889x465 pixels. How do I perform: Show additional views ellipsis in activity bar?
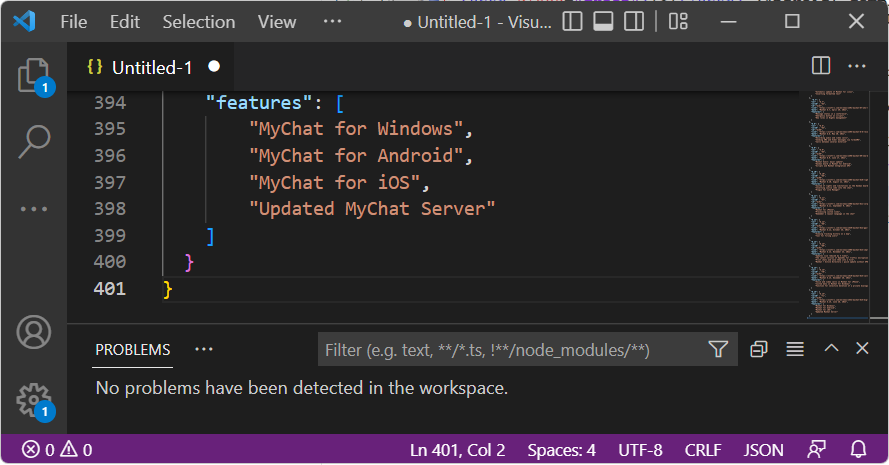pyautogui.click(x=34, y=209)
